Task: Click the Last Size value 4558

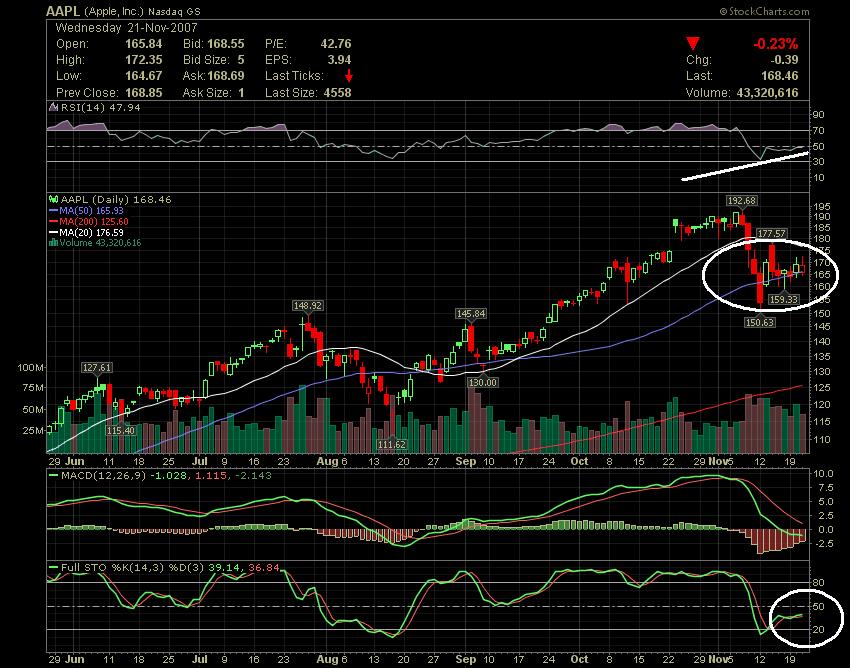Action: pyautogui.click(x=337, y=93)
